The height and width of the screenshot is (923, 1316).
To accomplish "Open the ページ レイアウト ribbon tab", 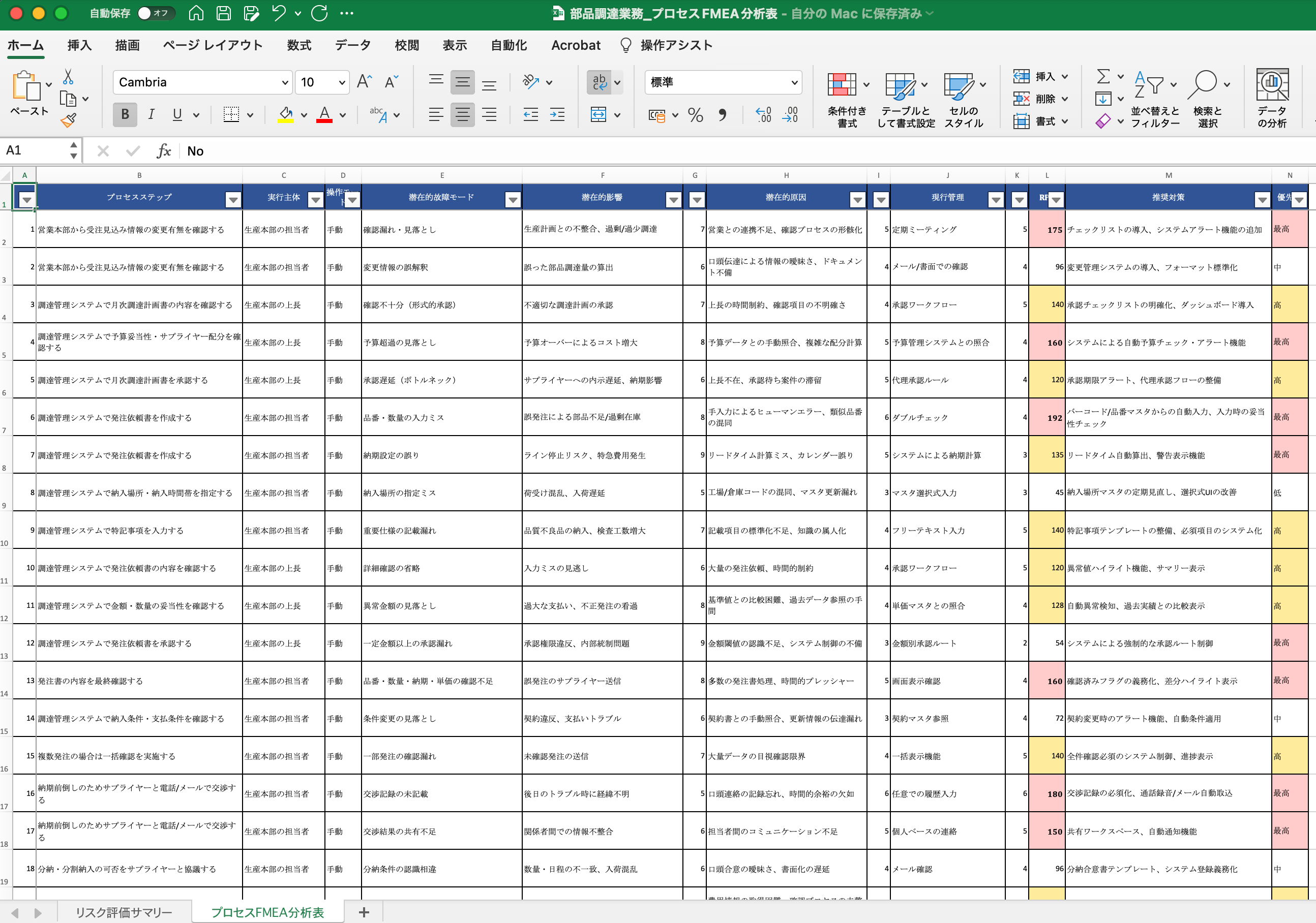I will (x=213, y=45).
